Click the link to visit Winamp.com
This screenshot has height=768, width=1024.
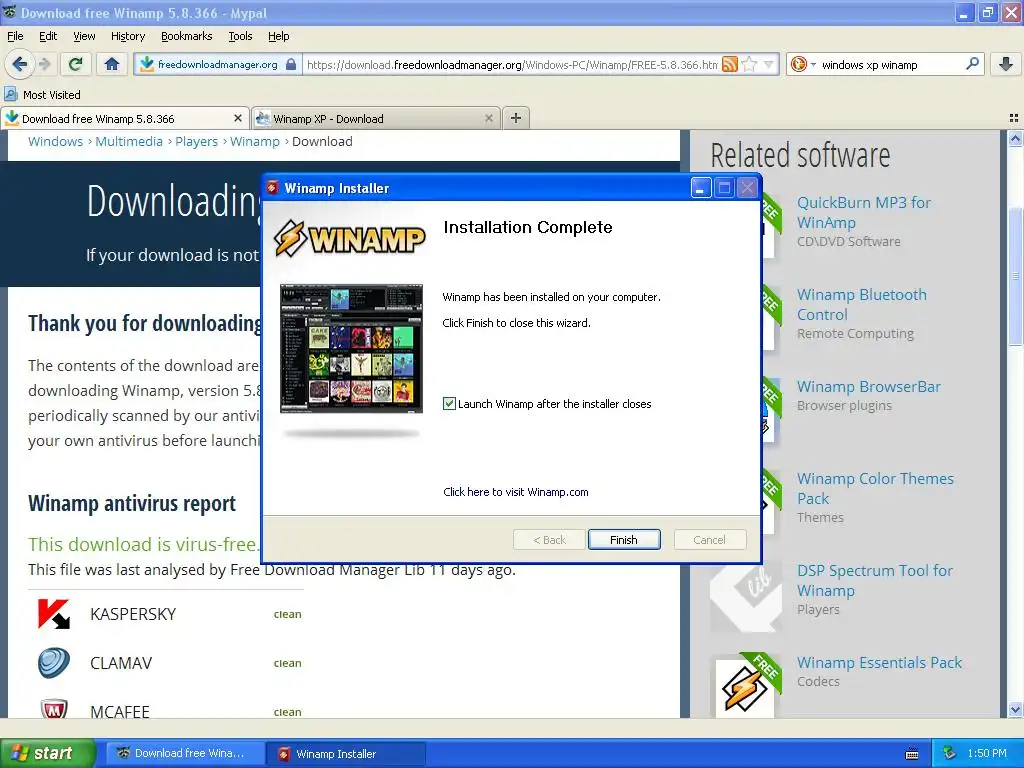tap(515, 492)
